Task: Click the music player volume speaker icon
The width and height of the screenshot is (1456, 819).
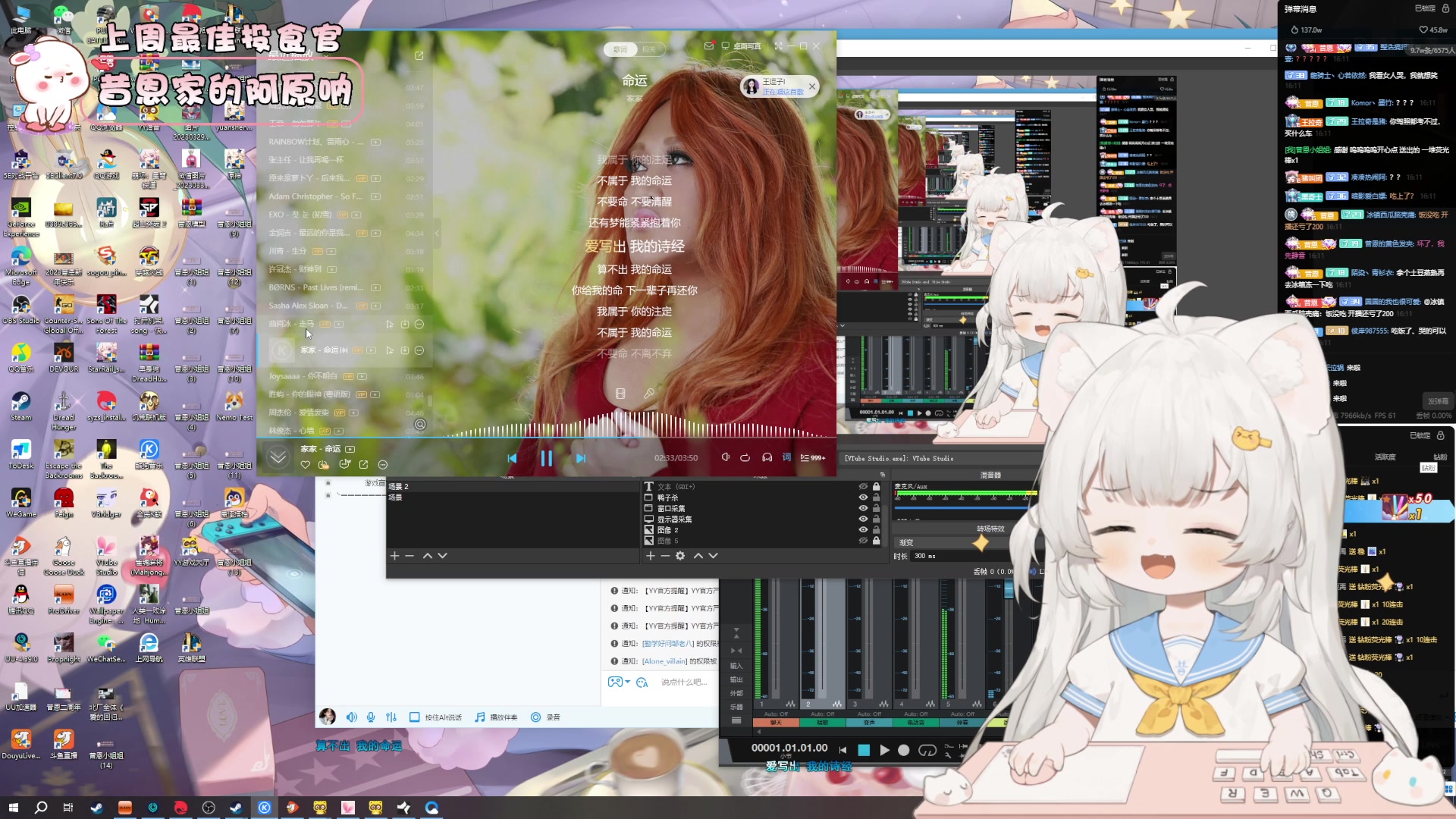Action: [725, 457]
